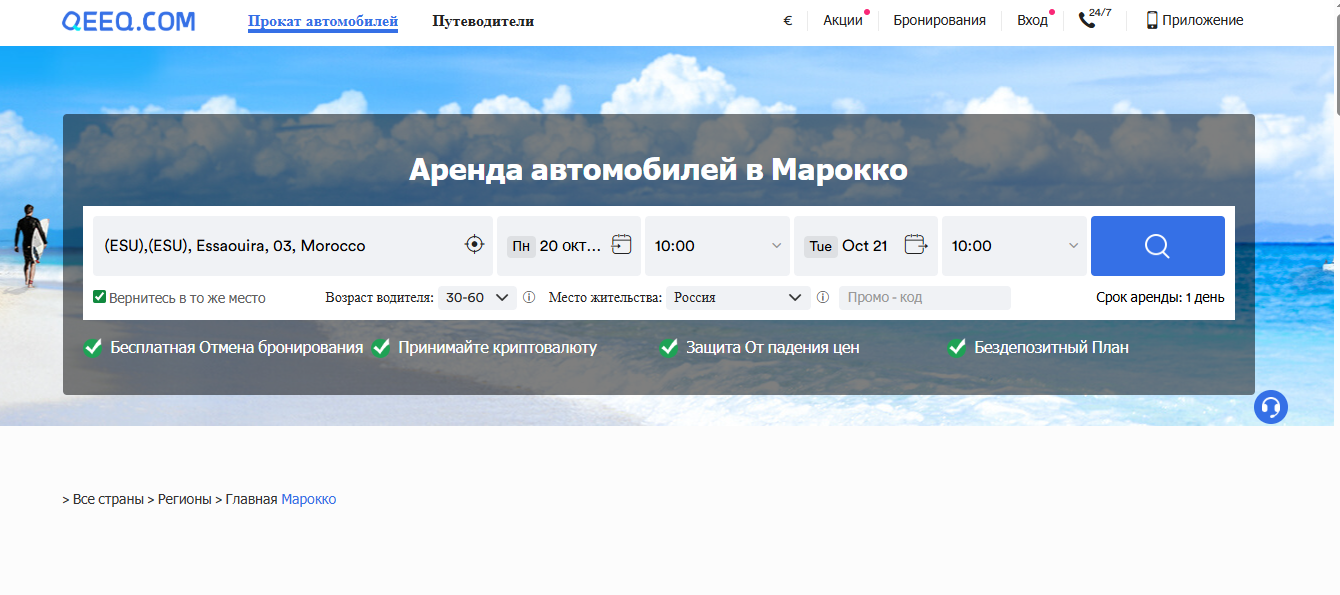This screenshot has width=1340, height=595.
Task: Click the blue magnifier search button
Action: (x=1157, y=246)
